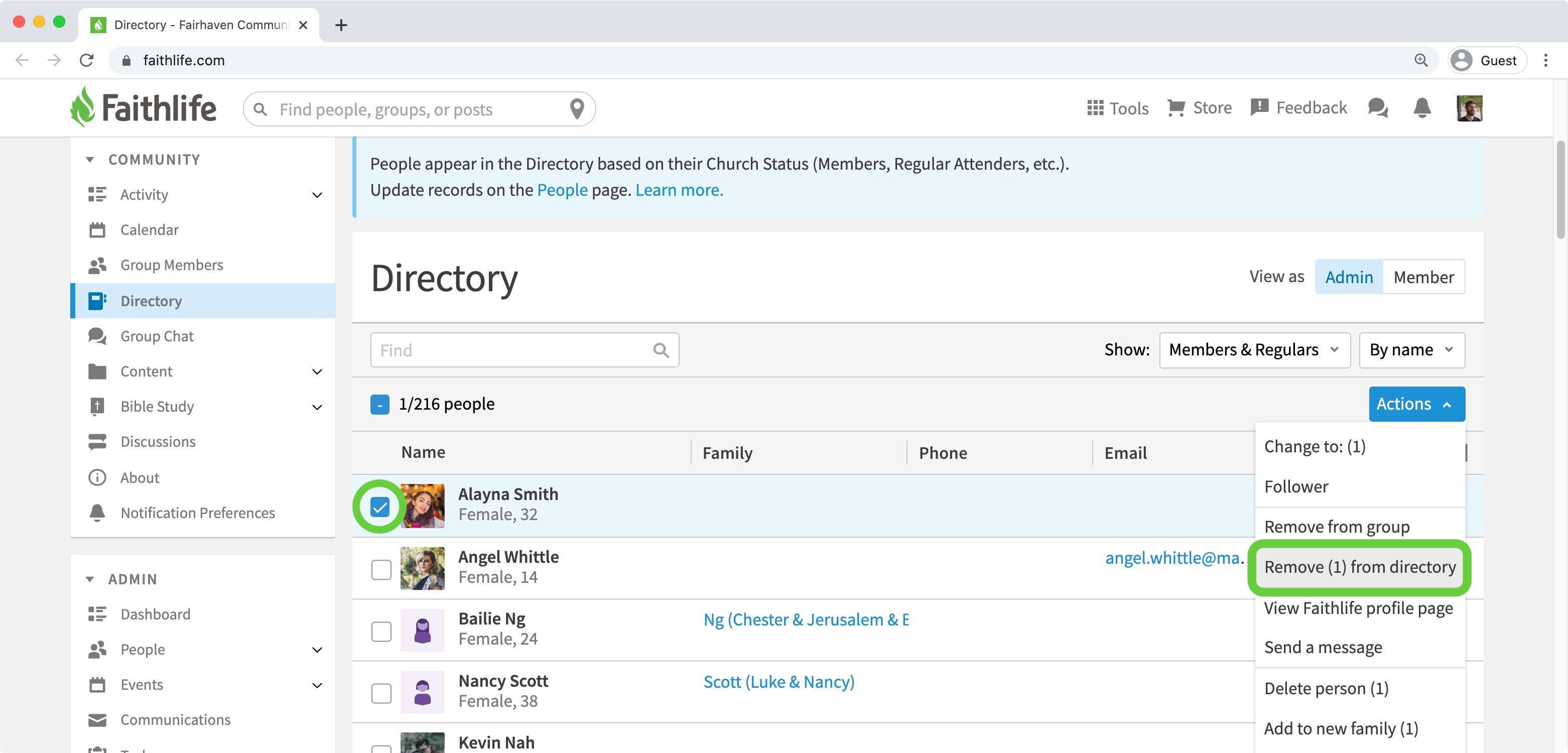Choose Remove (1) from directory
The width and height of the screenshot is (1568, 753).
[1360, 567]
